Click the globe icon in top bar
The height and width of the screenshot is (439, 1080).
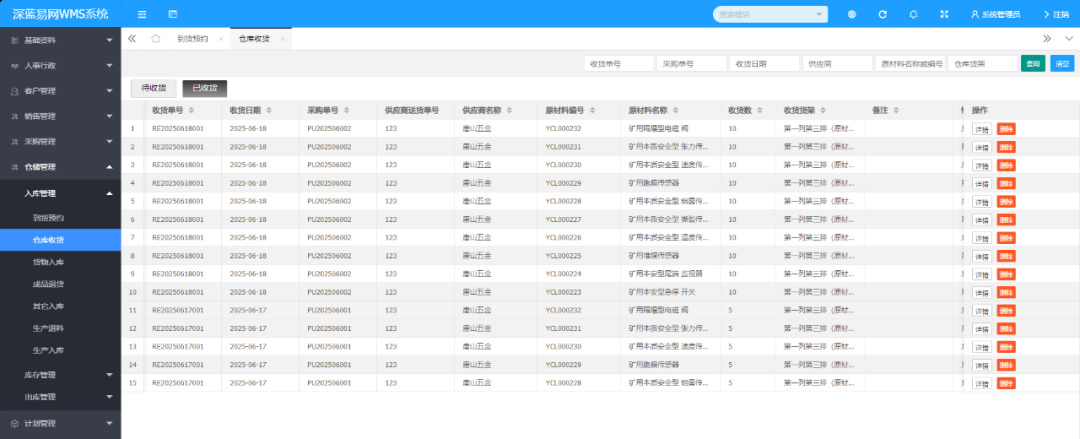coord(852,14)
